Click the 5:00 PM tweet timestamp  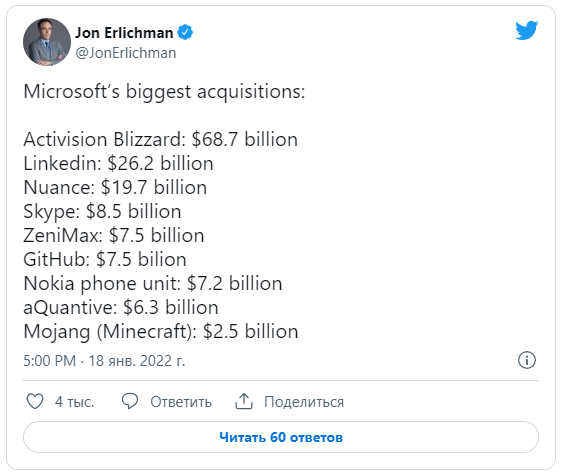click(49, 361)
